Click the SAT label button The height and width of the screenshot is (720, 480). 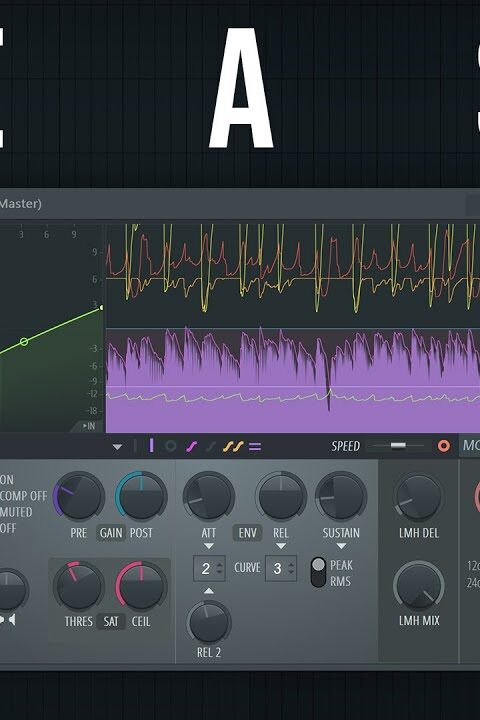pos(111,622)
